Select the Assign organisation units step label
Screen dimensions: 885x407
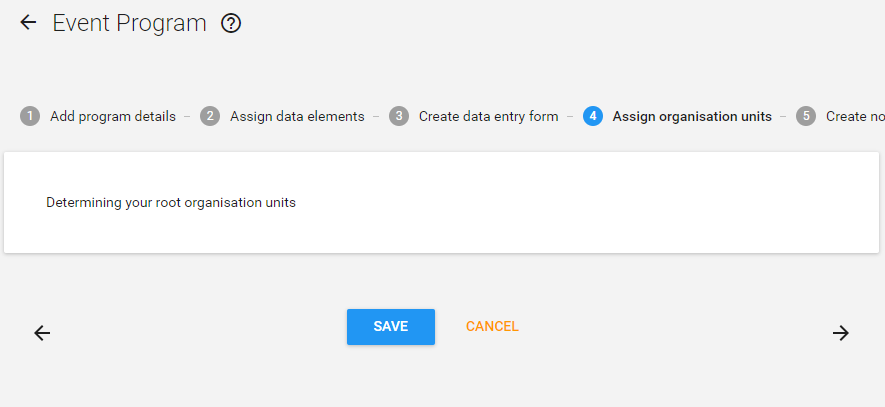coord(692,116)
